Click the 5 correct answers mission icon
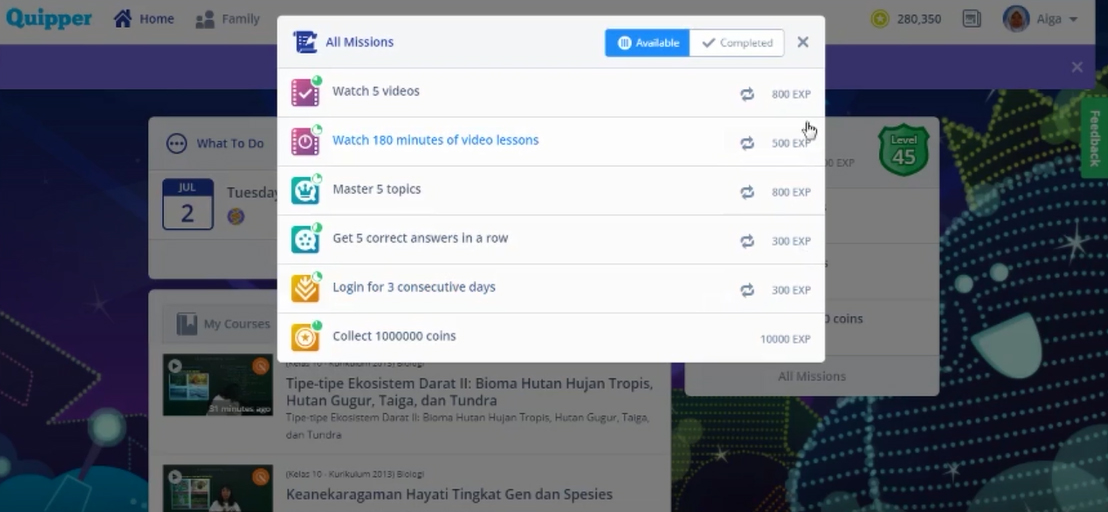This screenshot has width=1108, height=512. 305,239
